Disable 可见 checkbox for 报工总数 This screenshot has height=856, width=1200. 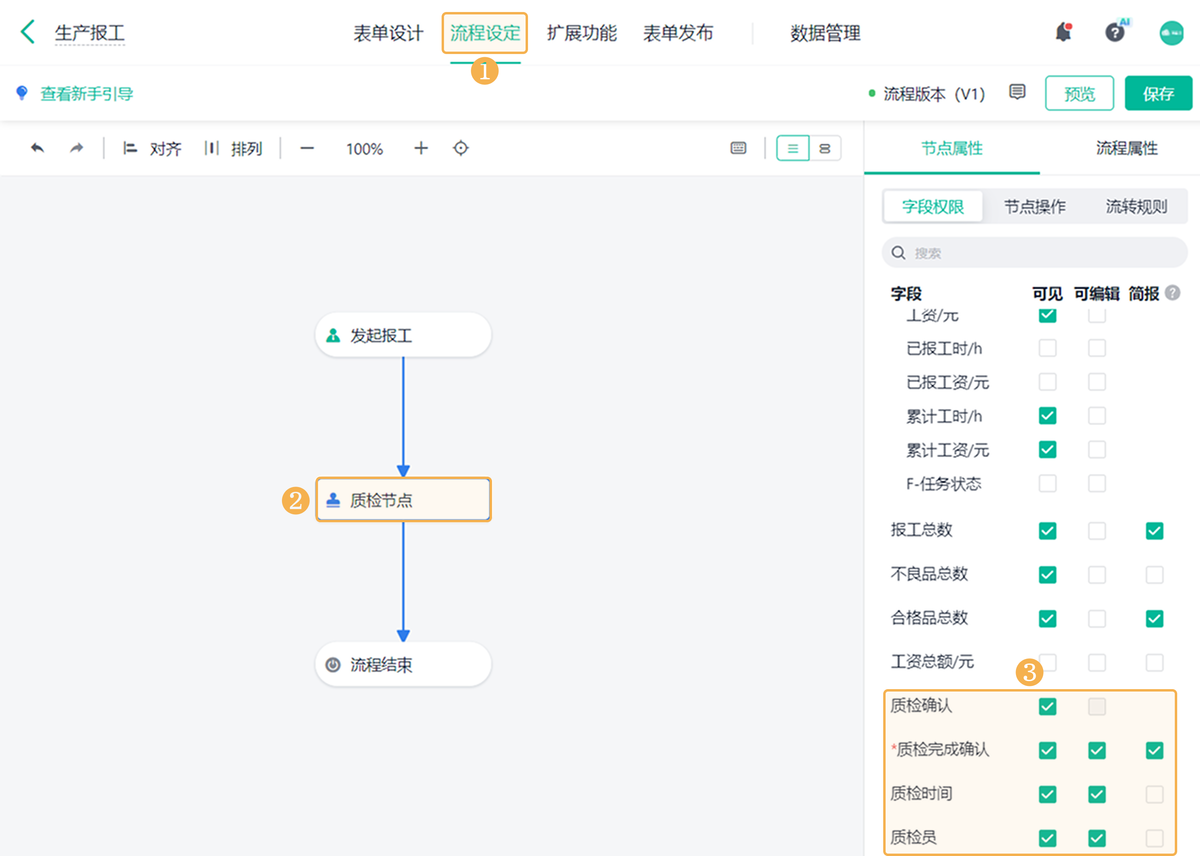[x=1047, y=530]
